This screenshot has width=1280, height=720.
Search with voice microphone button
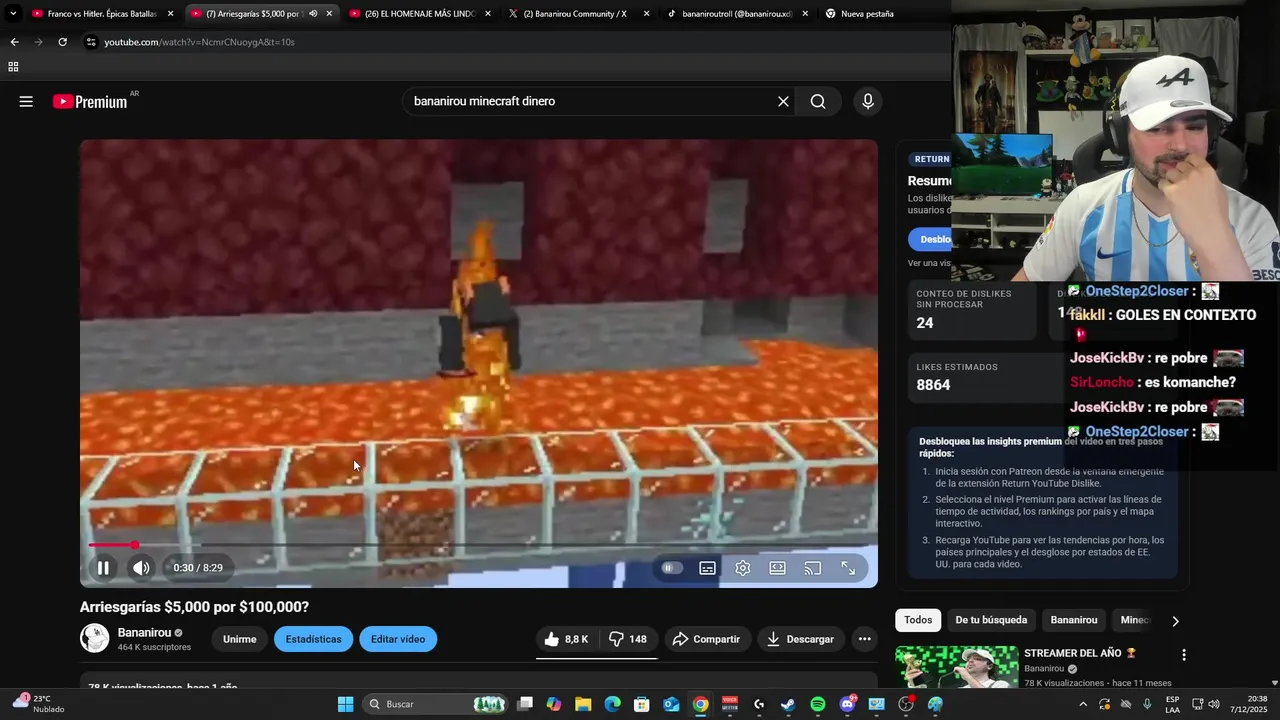[x=867, y=101]
